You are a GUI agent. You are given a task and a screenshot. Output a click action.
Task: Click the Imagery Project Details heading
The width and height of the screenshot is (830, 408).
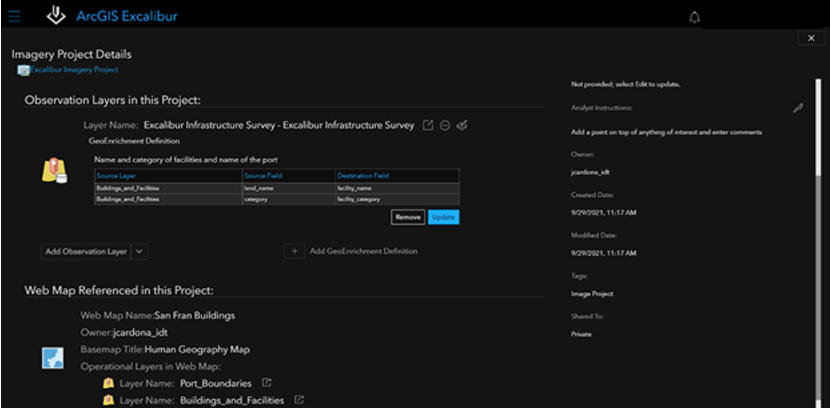pyautogui.click(x=71, y=55)
